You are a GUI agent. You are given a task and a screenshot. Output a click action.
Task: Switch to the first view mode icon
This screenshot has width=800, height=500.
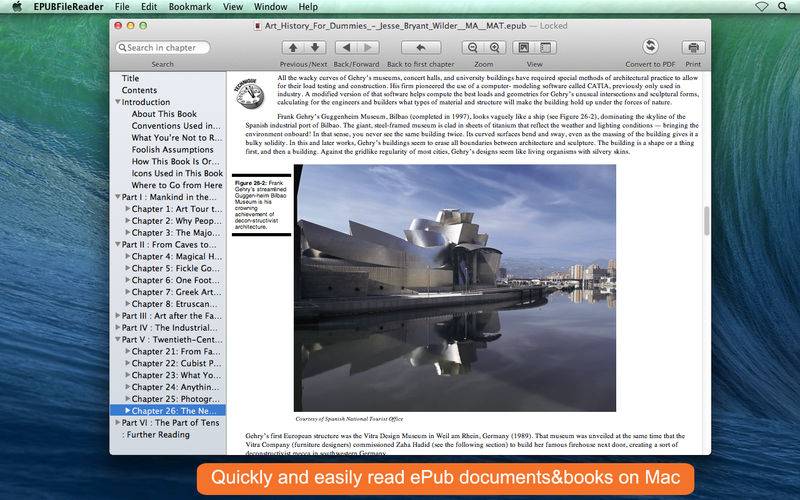coord(523,47)
